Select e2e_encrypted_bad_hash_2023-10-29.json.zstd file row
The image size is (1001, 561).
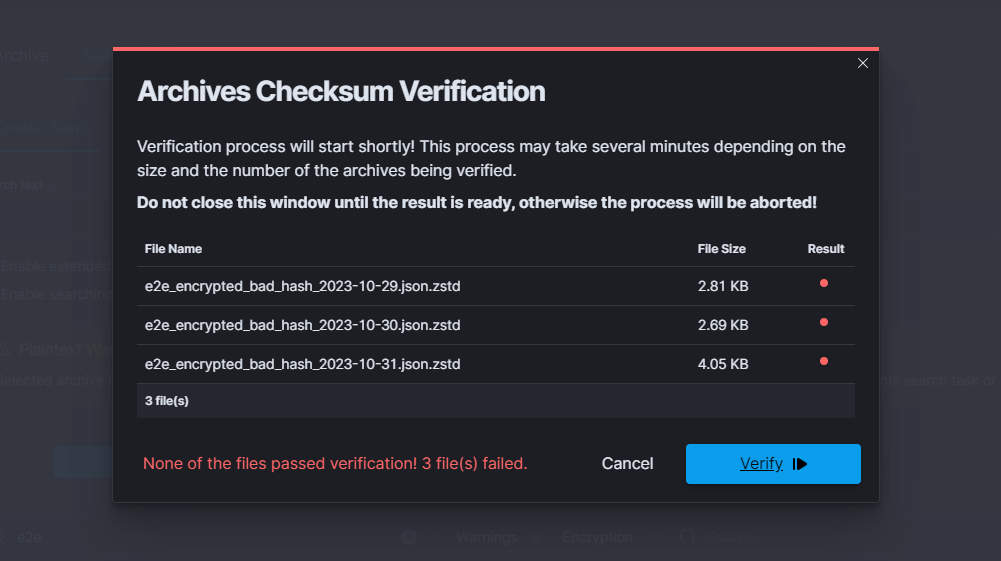click(x=302, y=287)
